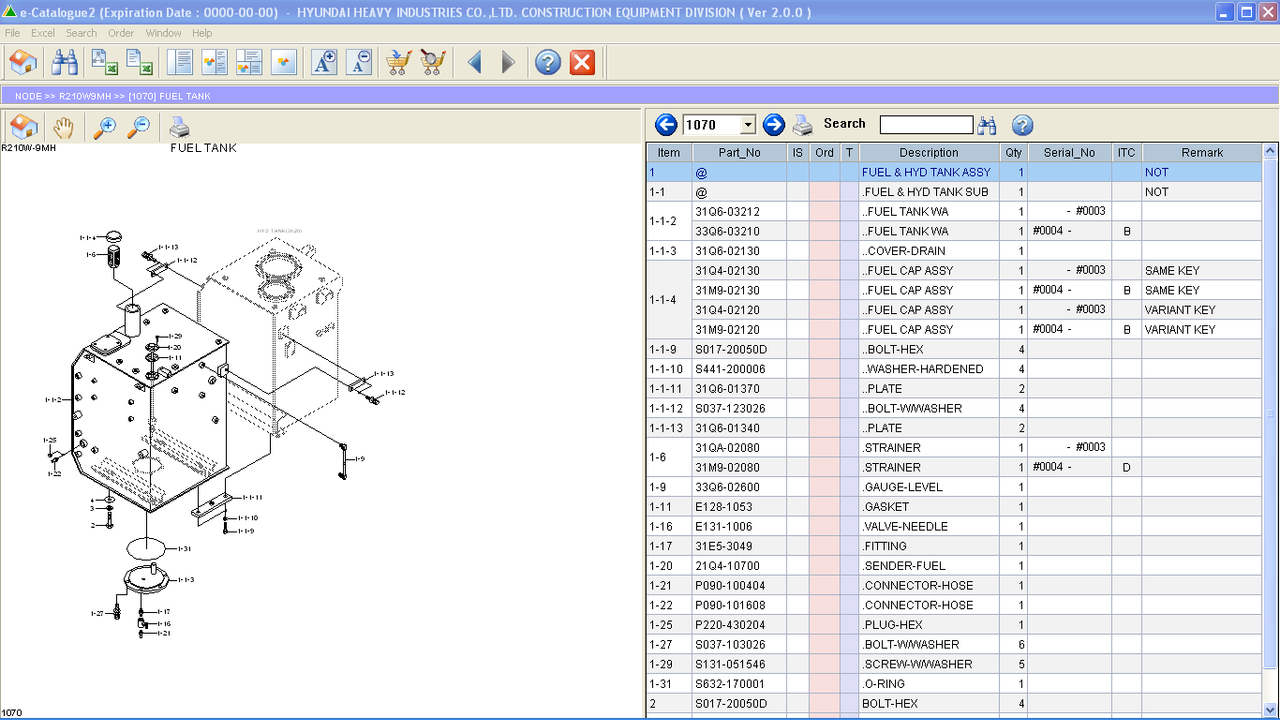Open help from the main toolbar question icon
This screenshot has height=720, width=1280.
pyautogui.click(x=548, y=63)
